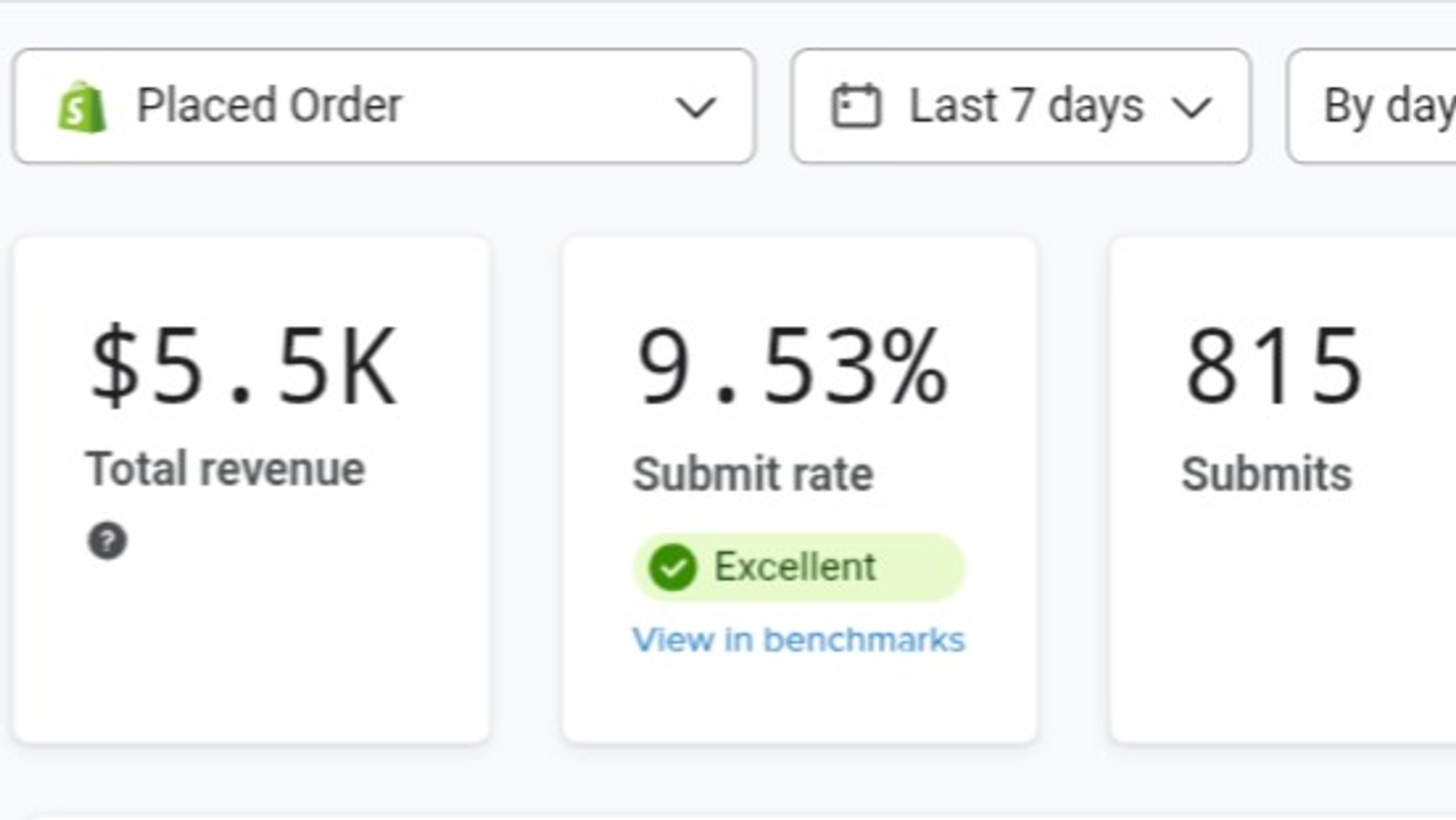
Task: Select the 815 submits value
Action: pyautogui.click(x=1274, y=366)
